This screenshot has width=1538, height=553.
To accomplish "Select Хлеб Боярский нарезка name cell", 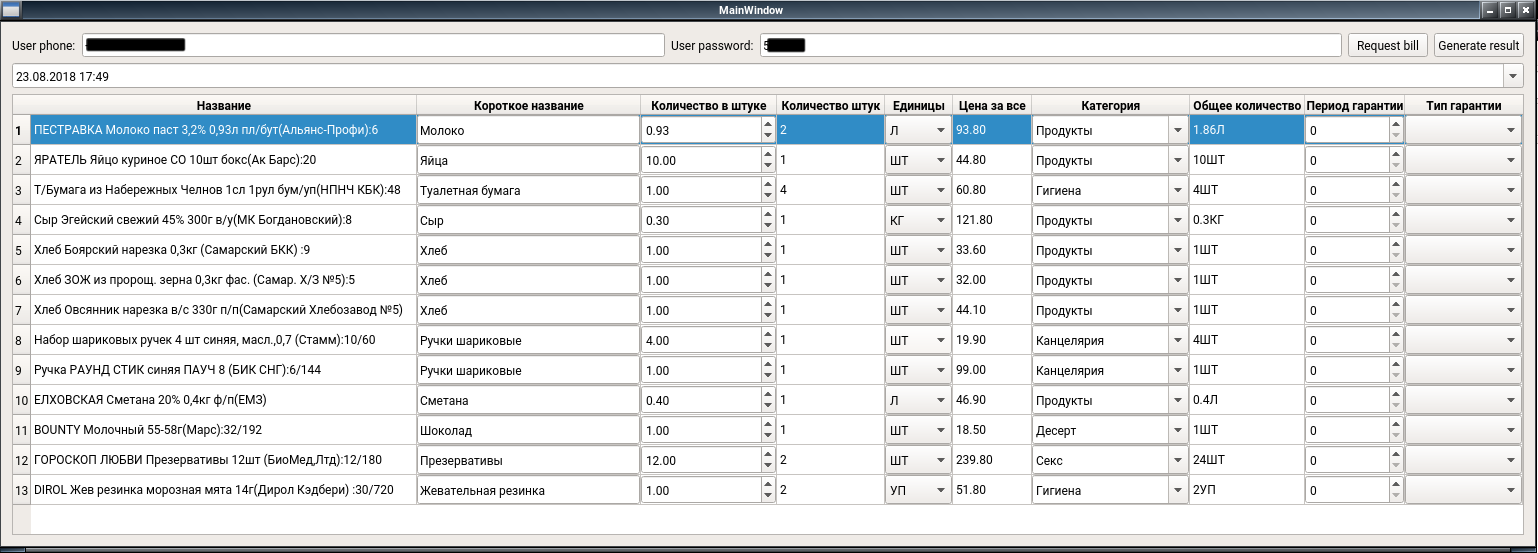I will coord(223,250).
